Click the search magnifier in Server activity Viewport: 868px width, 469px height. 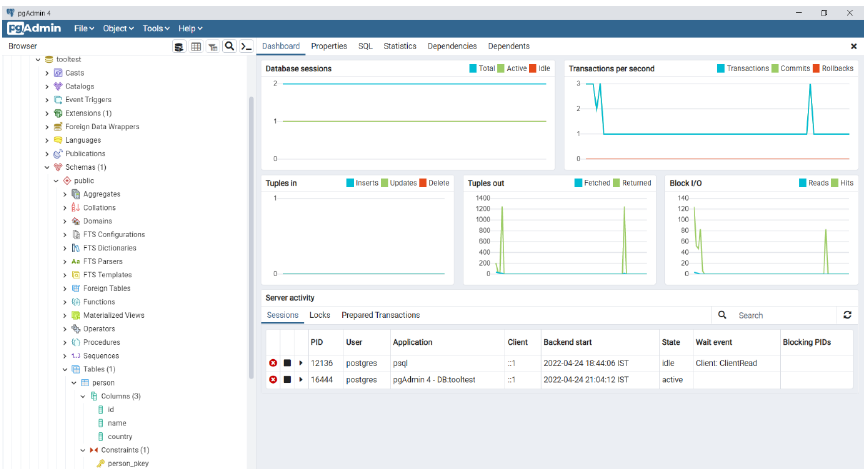(722, 315)
